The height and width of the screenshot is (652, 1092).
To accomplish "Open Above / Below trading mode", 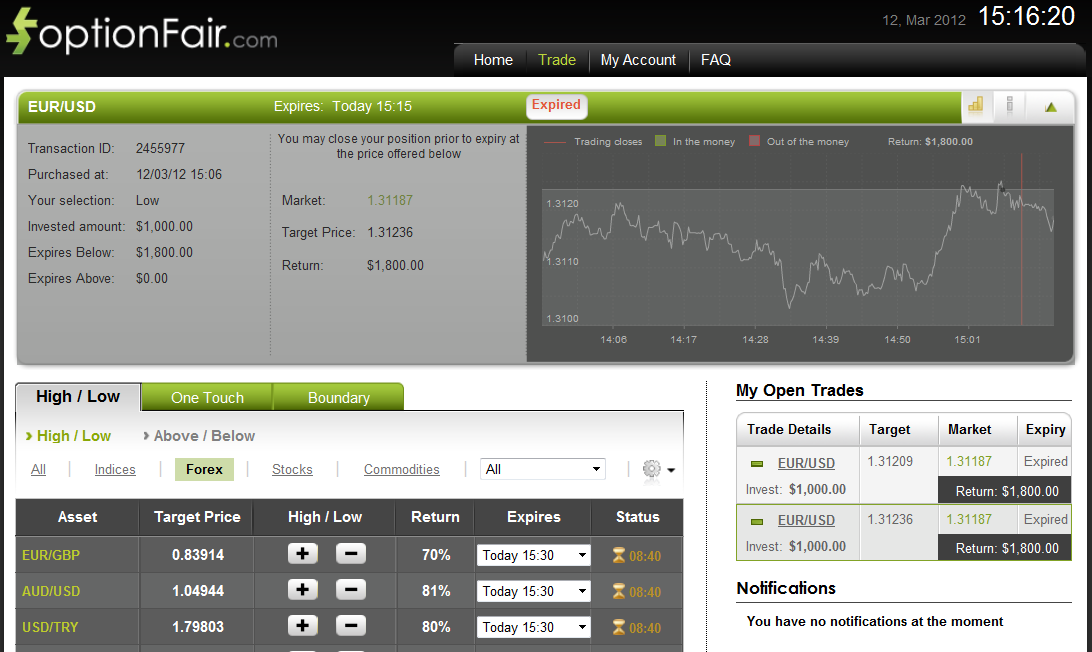I will click(x=206, y=436).
